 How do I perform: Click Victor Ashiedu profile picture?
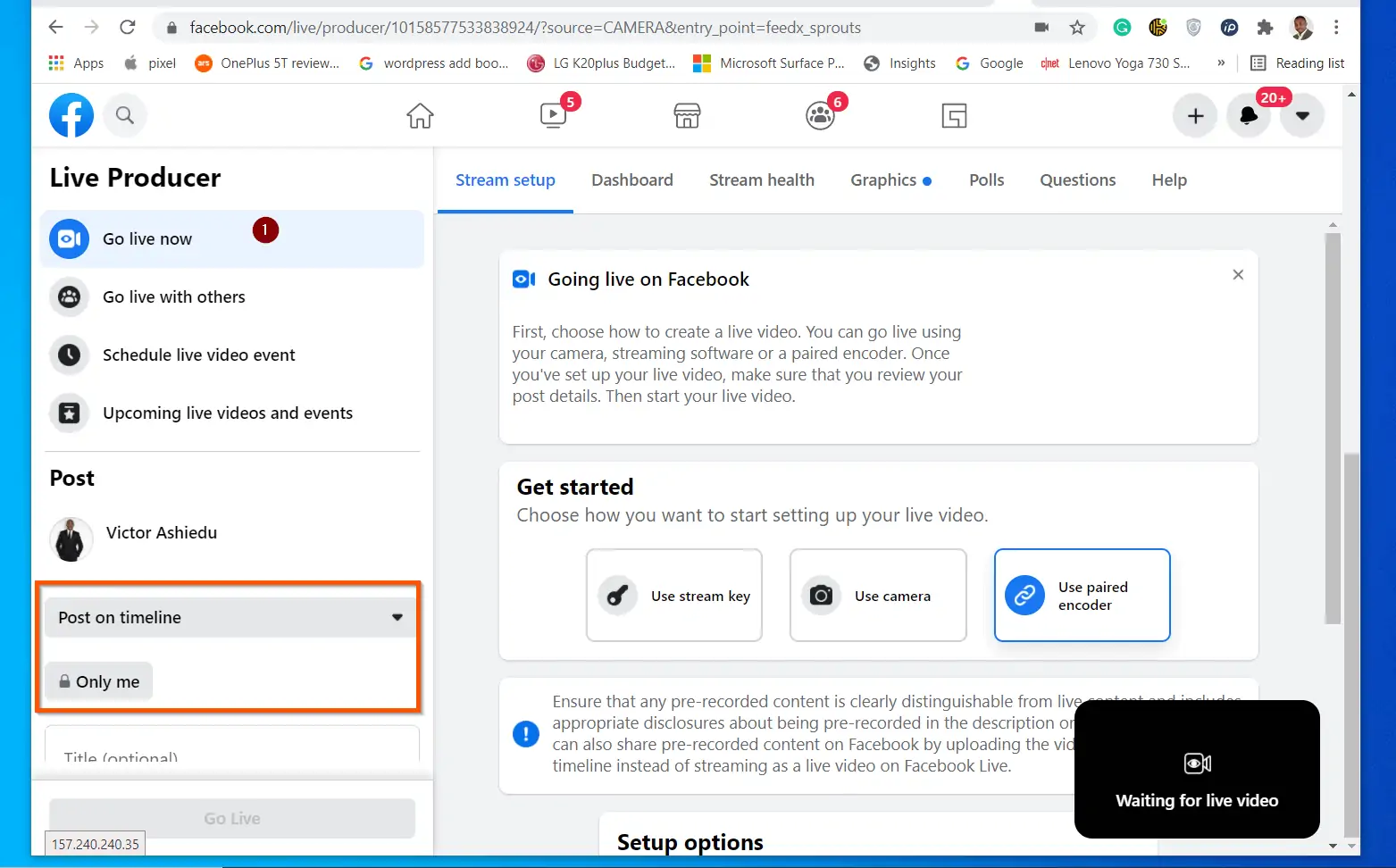pyautogui.click(x=71, y=539)
